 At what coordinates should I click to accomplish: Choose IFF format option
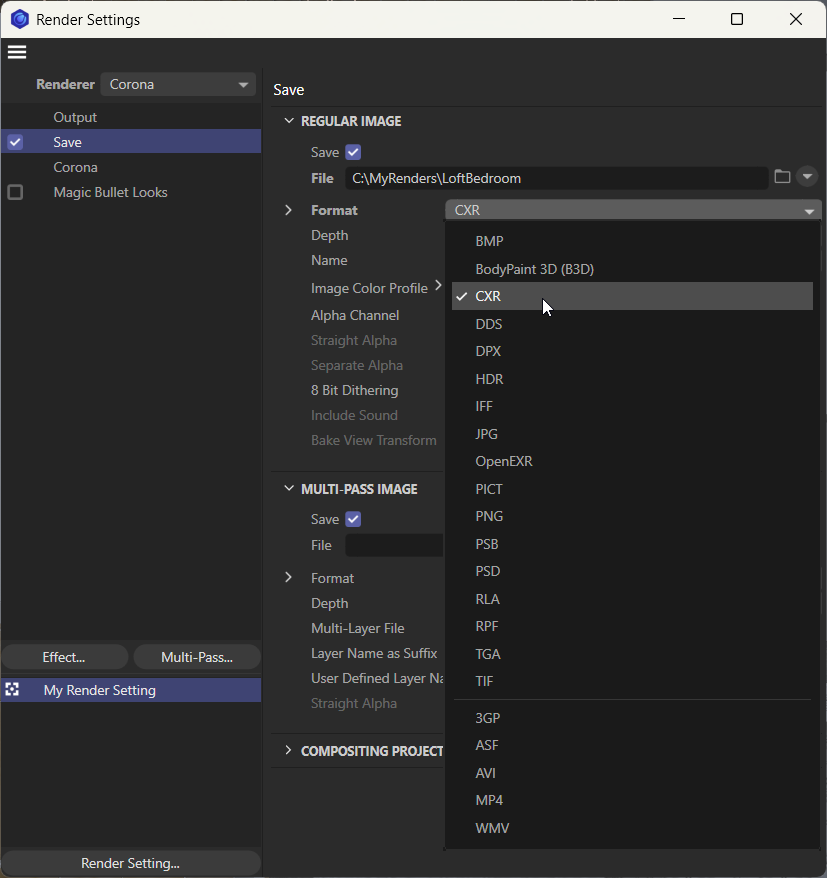(x=632, y=406)
